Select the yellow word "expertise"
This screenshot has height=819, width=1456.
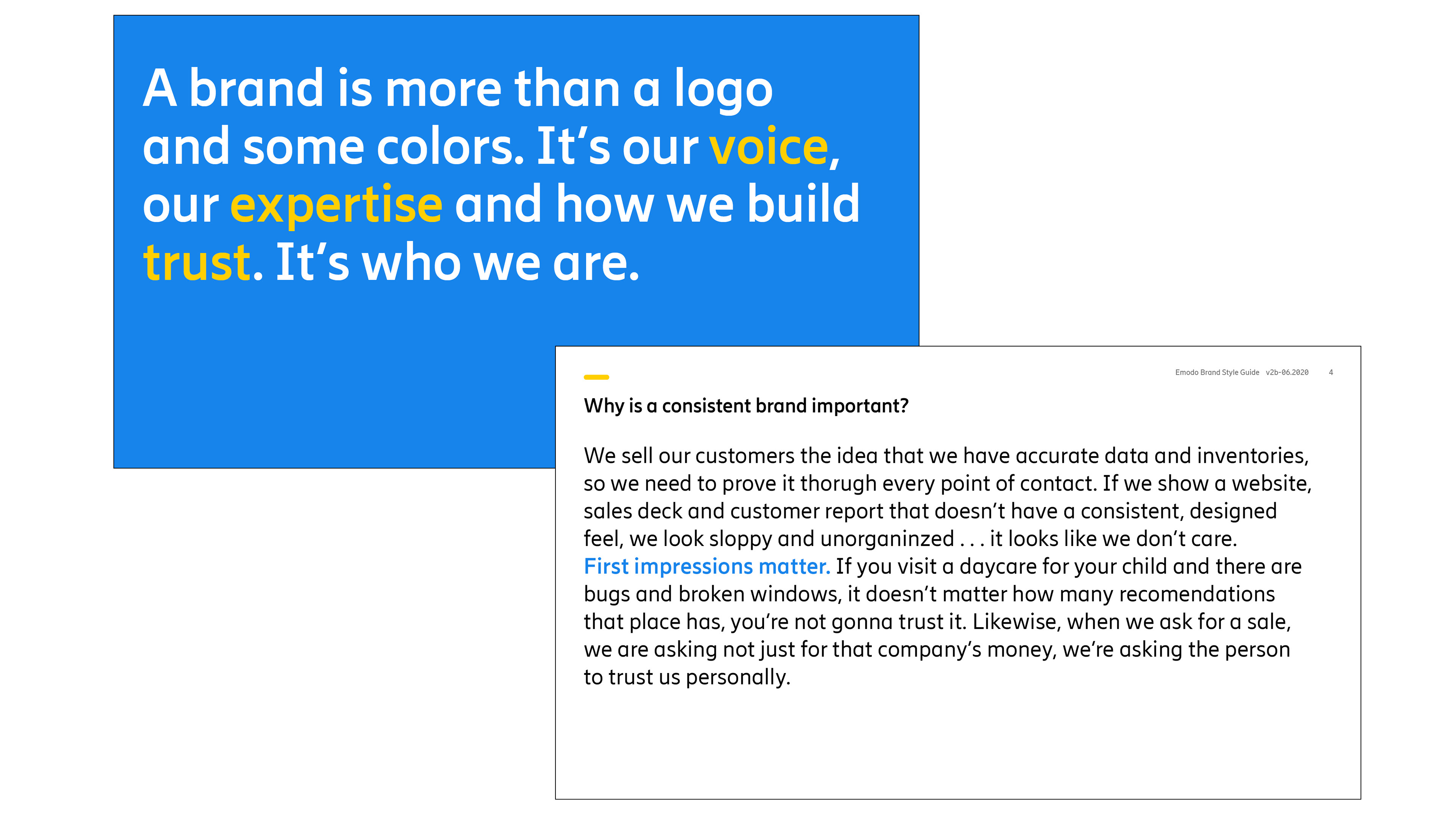click(336, 205)
